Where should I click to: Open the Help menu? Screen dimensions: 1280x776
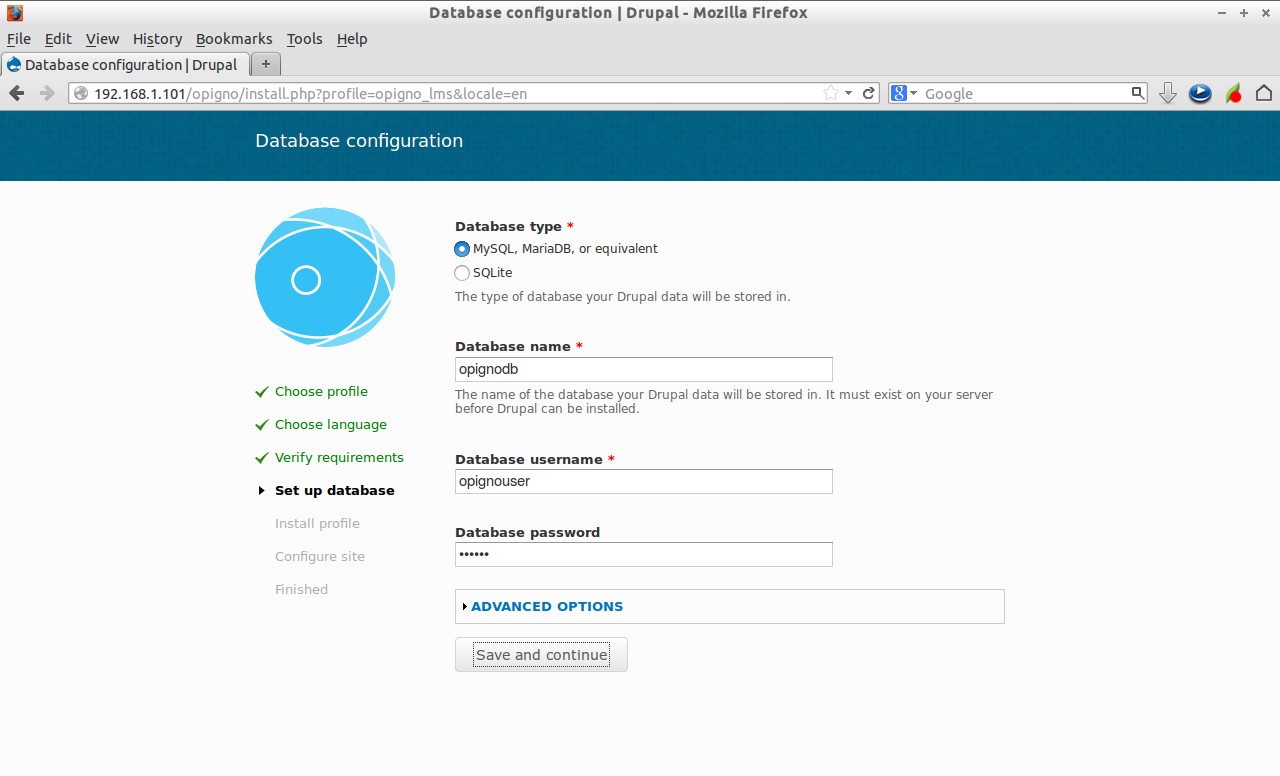[x=352, y=39]
